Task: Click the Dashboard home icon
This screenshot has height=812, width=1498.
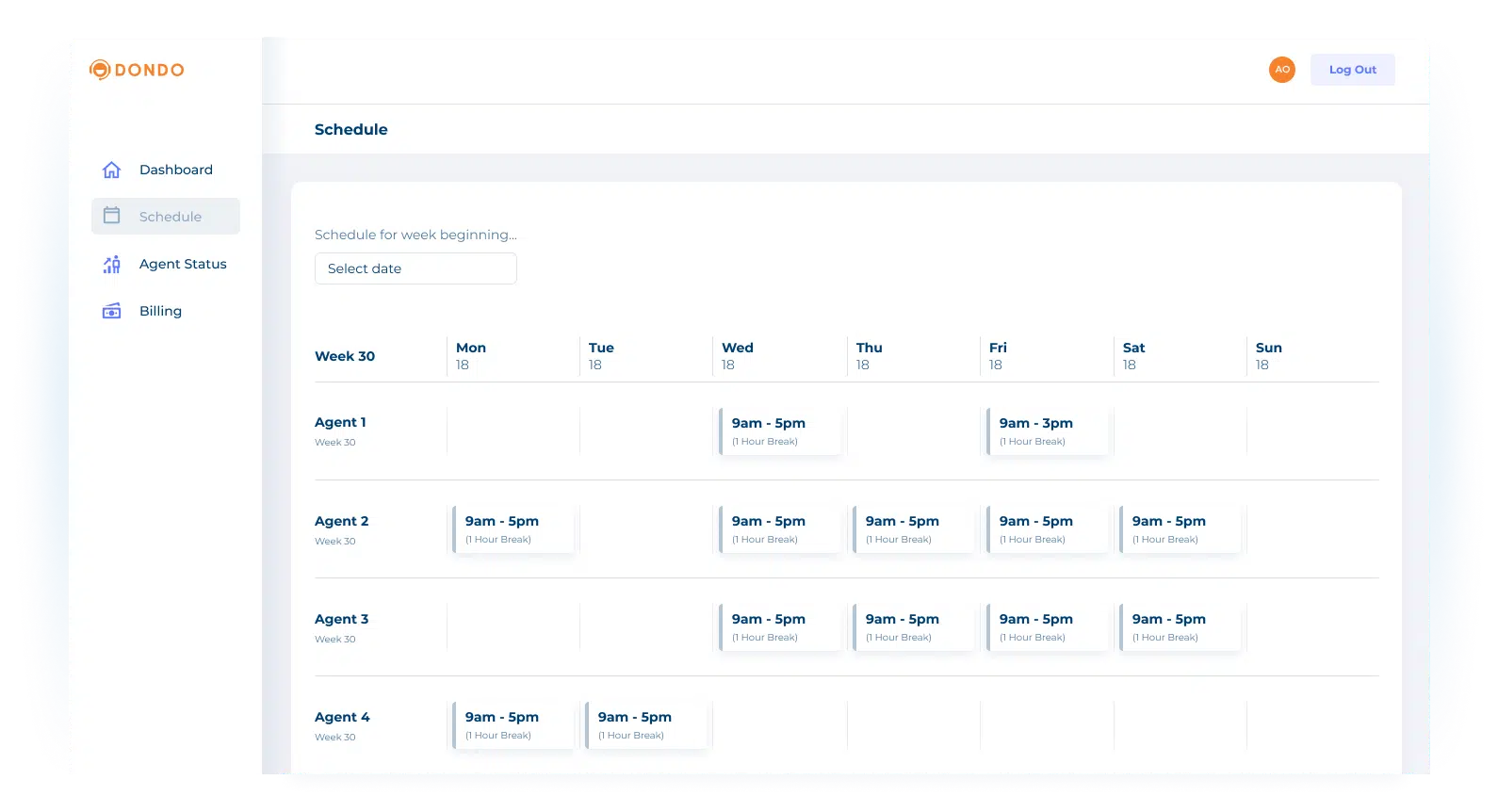Action: (x=111, y=170)
